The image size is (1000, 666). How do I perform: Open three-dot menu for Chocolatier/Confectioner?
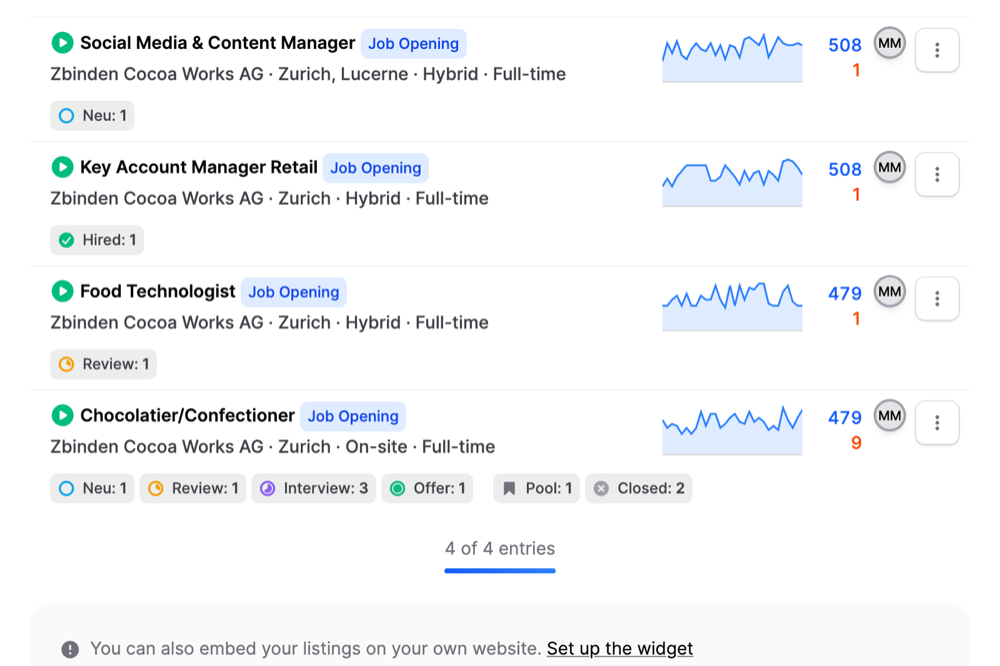(937, 422)
